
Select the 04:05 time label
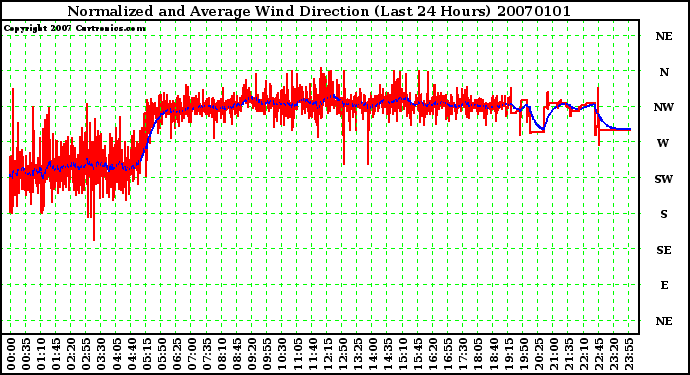(x=117, y=354)
